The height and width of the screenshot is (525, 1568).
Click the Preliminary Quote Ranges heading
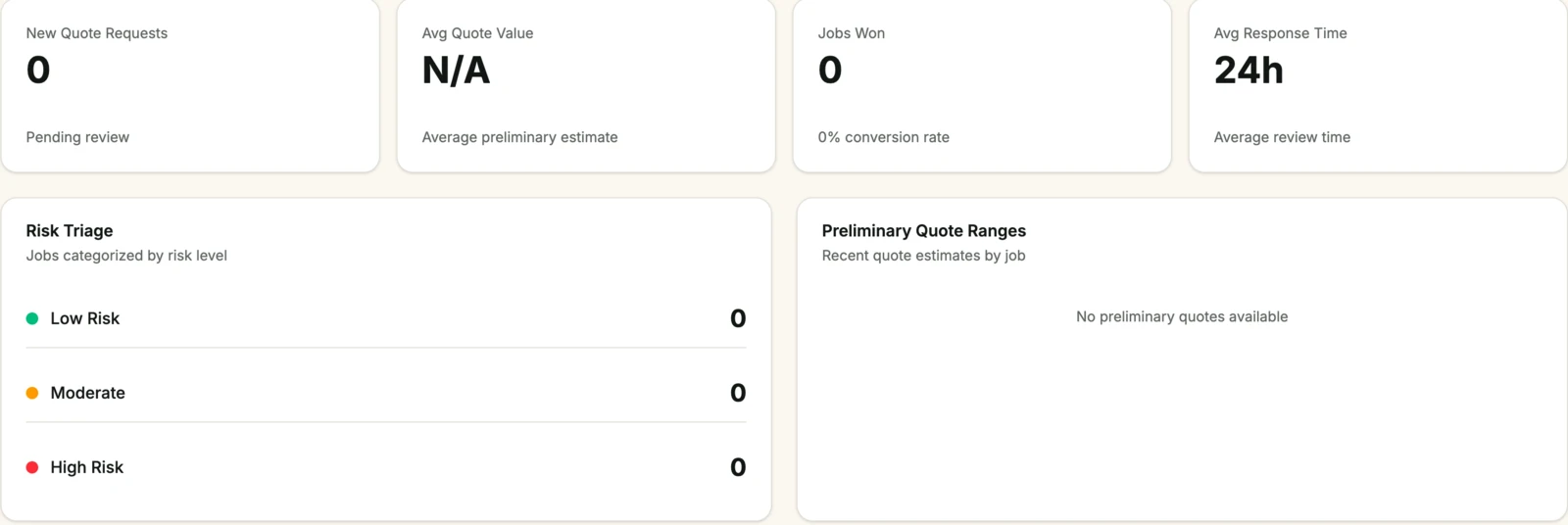(x=924, y=231)
